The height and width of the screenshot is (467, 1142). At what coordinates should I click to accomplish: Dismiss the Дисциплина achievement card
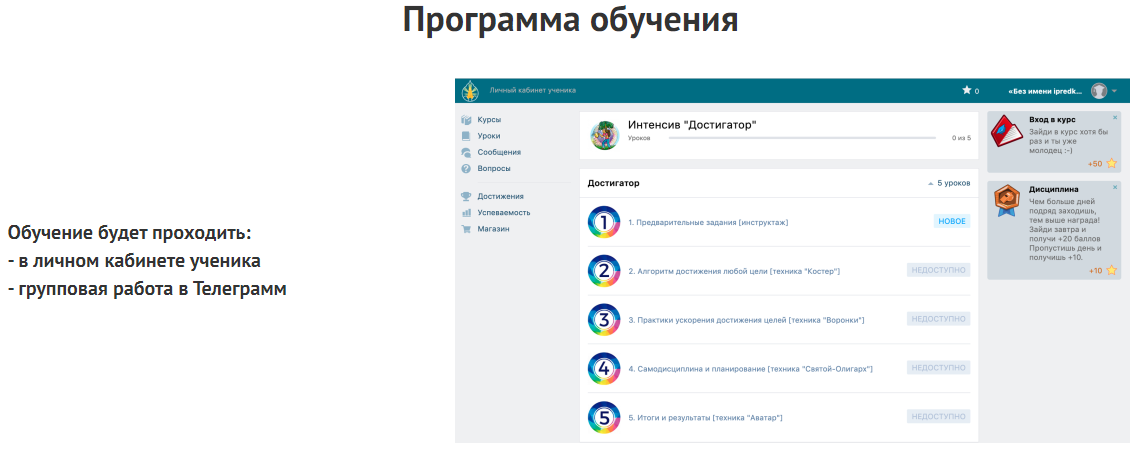coord(1115,187)
